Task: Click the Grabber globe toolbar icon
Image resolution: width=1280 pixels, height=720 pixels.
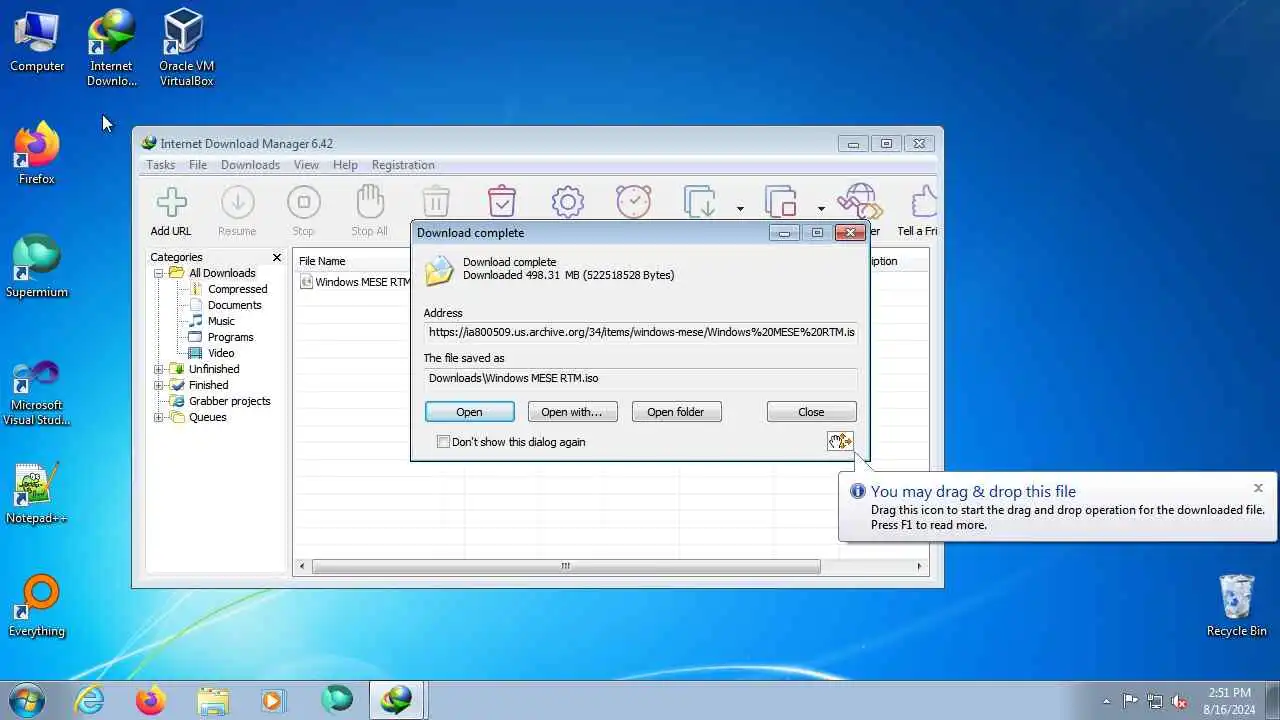Action: [x=860, y=202]
